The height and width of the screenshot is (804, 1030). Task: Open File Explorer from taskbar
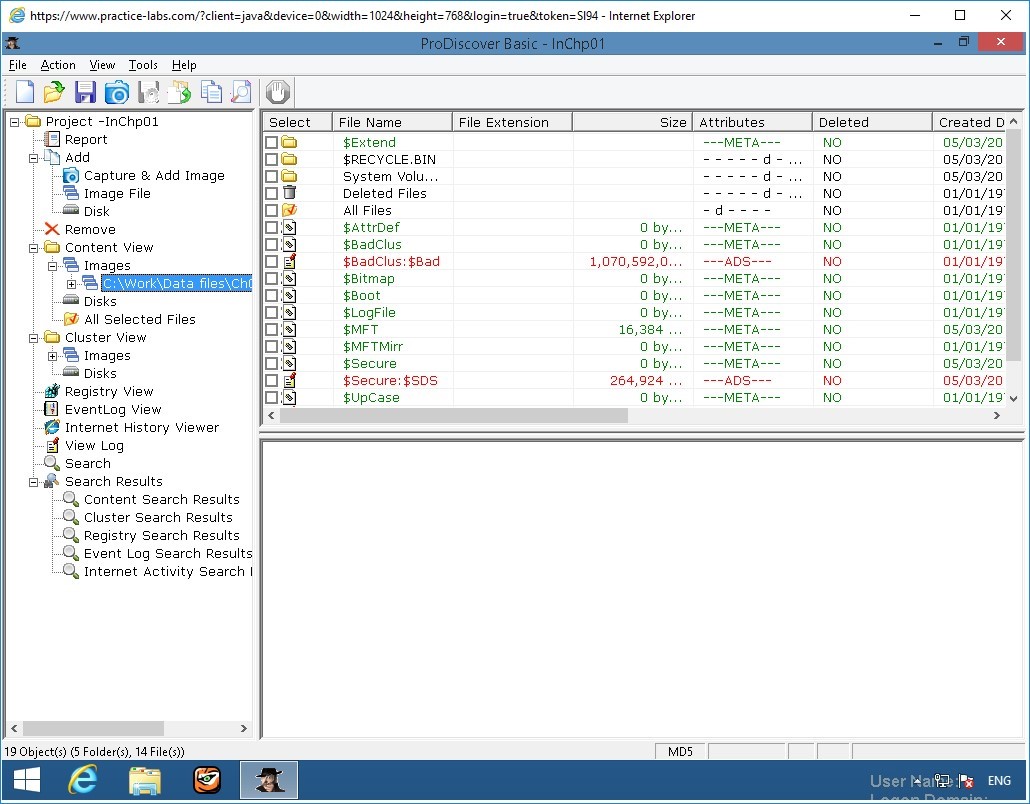(x=145, y=780)
